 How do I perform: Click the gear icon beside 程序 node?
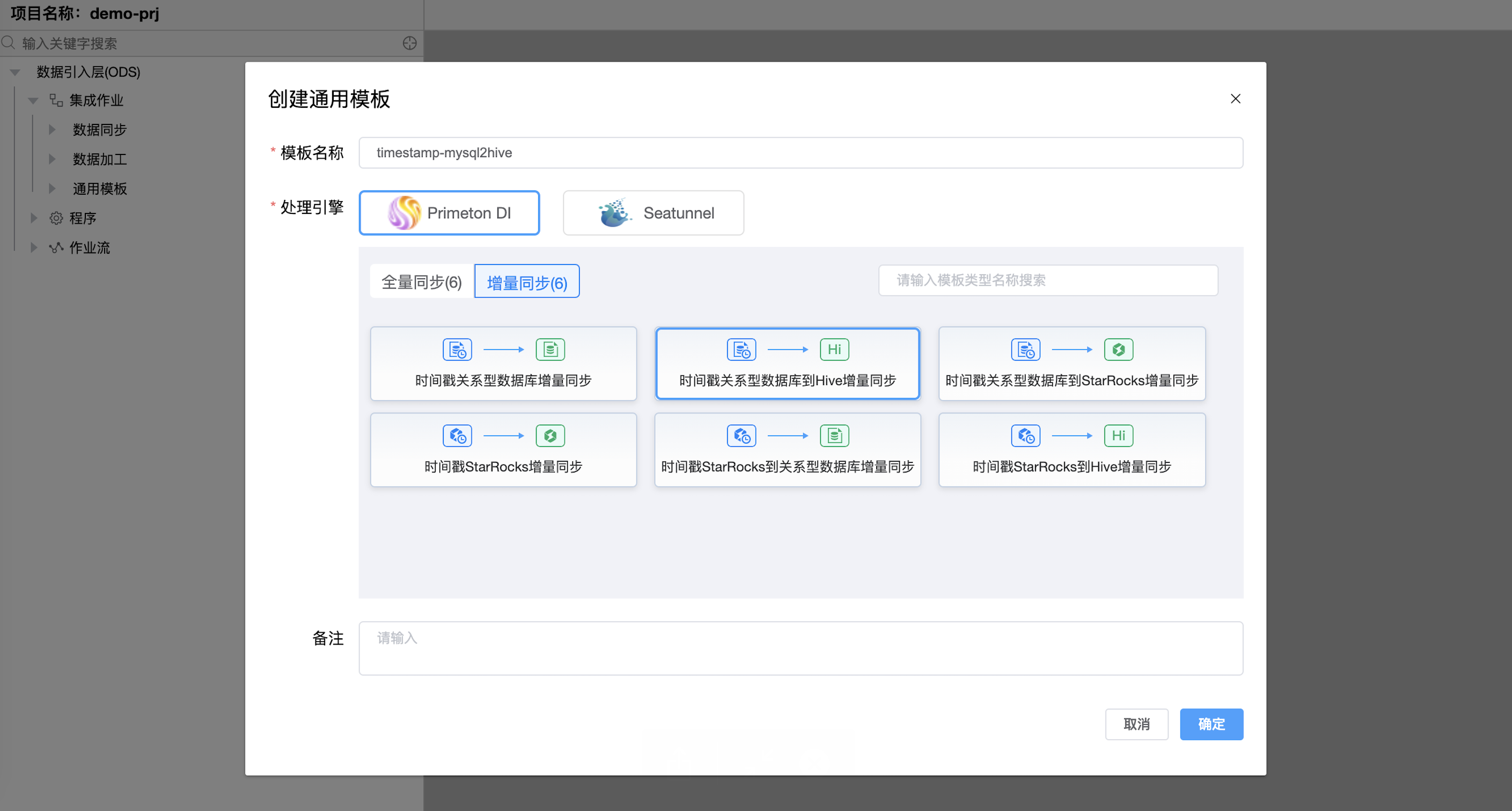click(56, 218)
